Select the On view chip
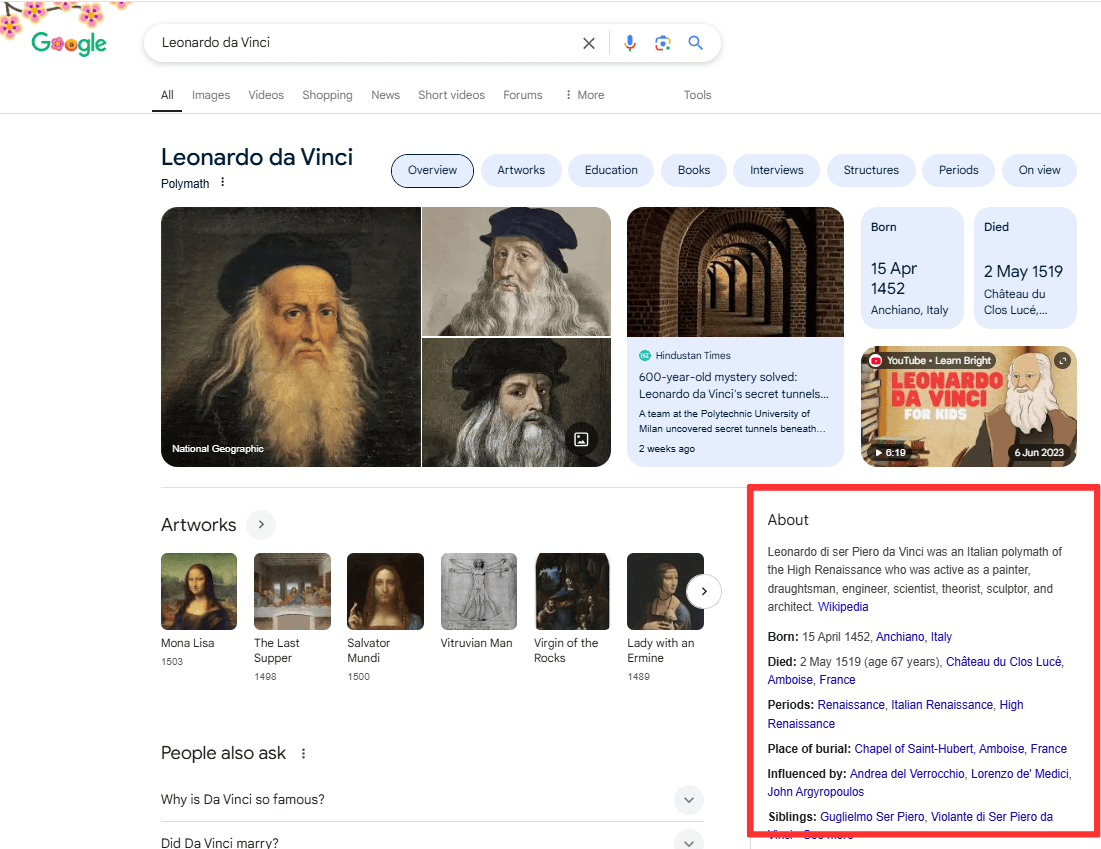 point(1039,171)
